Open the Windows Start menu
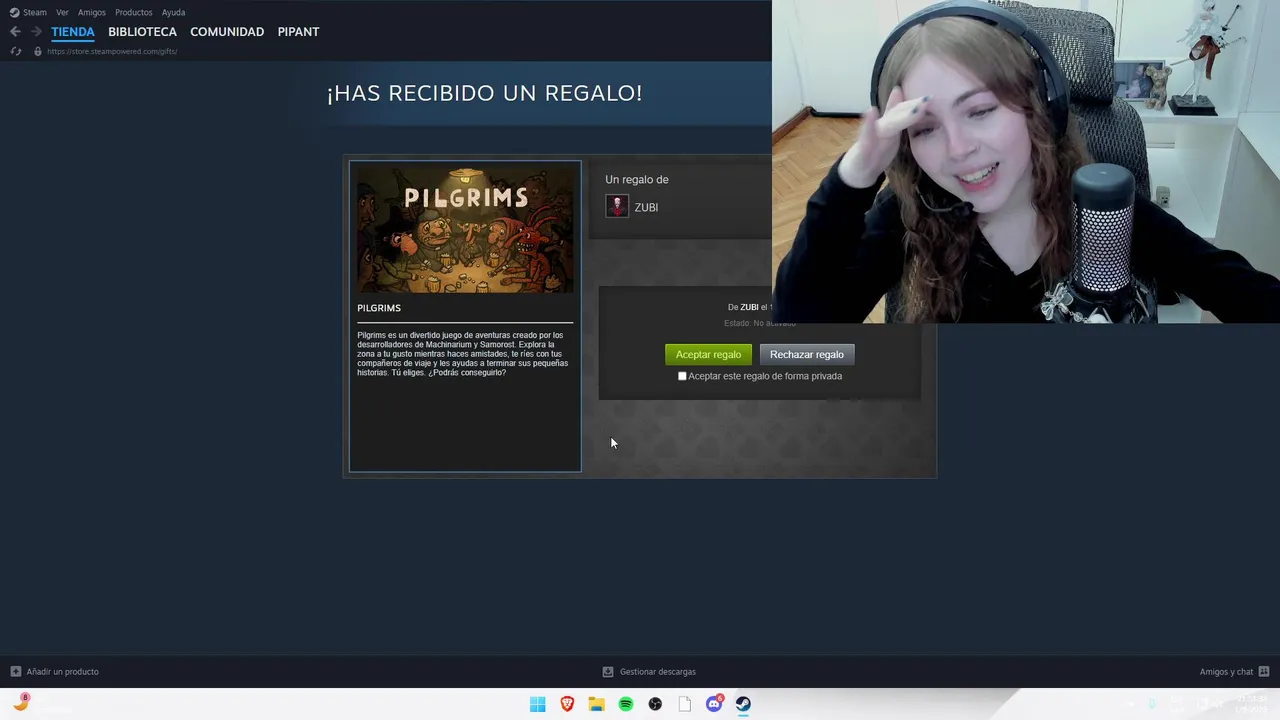Screen dimensions: 1280x720 pos(538,704)
